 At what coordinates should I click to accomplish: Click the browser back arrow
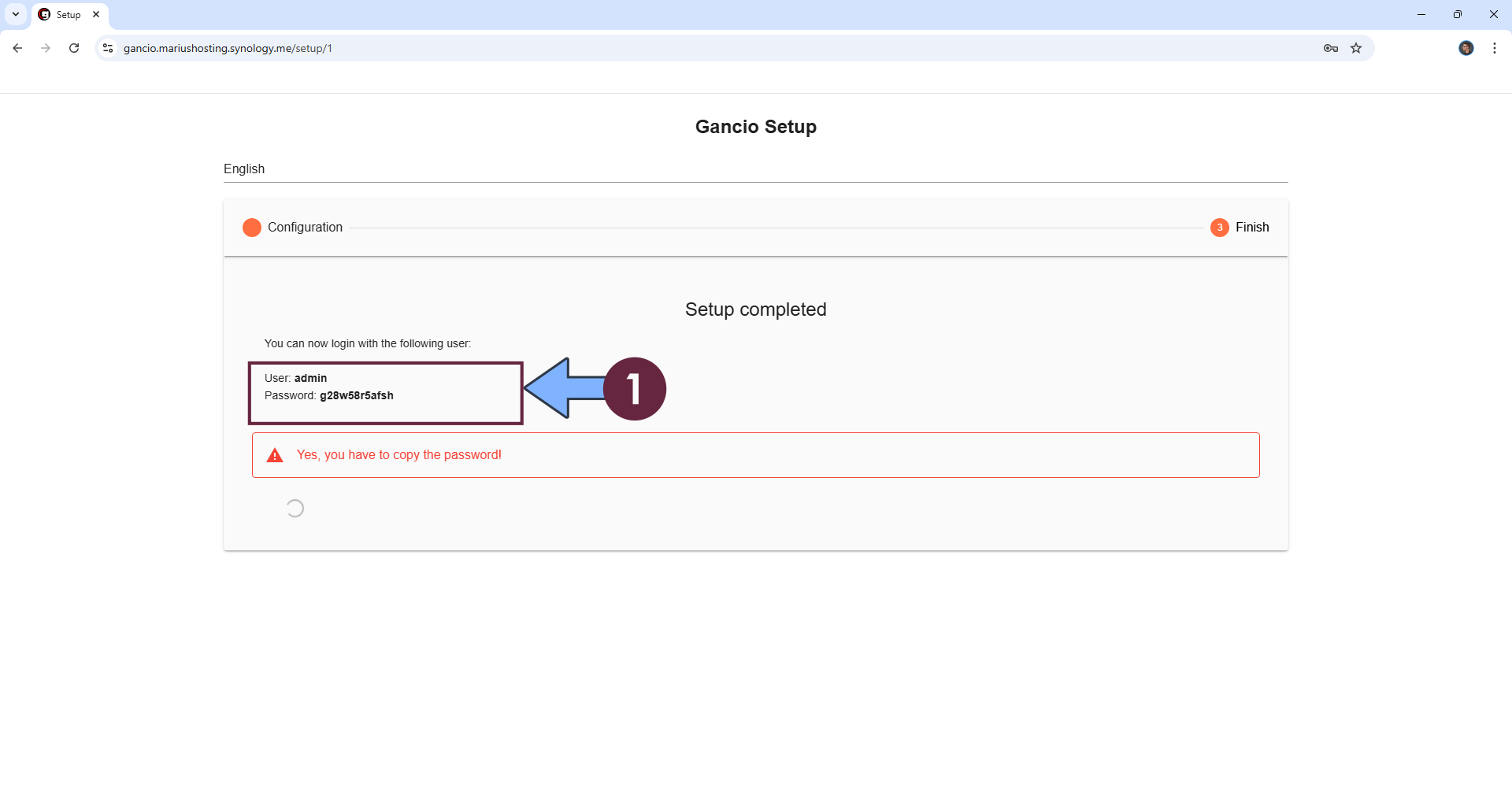17,48
